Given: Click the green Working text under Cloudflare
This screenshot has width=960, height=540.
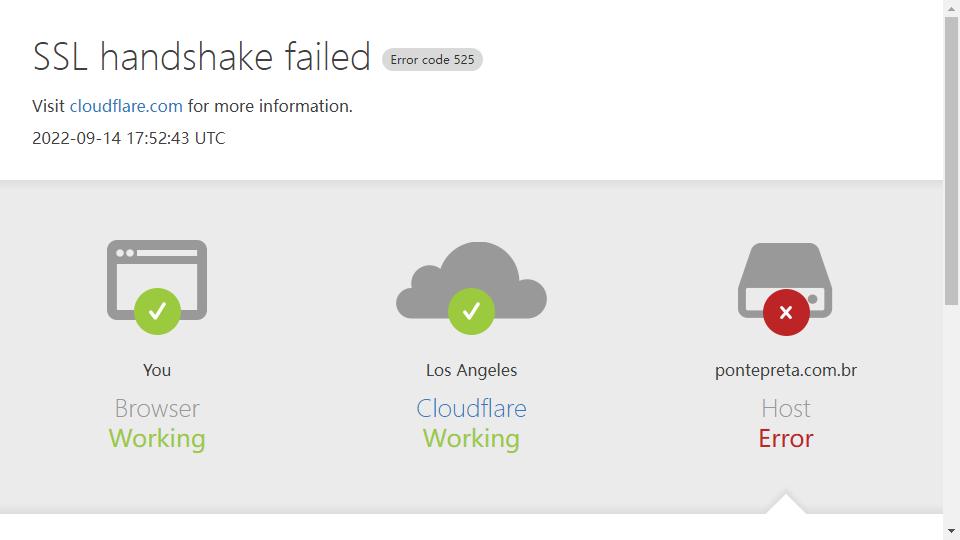Looking at the screenshot, I should click(x=471, y=439).
